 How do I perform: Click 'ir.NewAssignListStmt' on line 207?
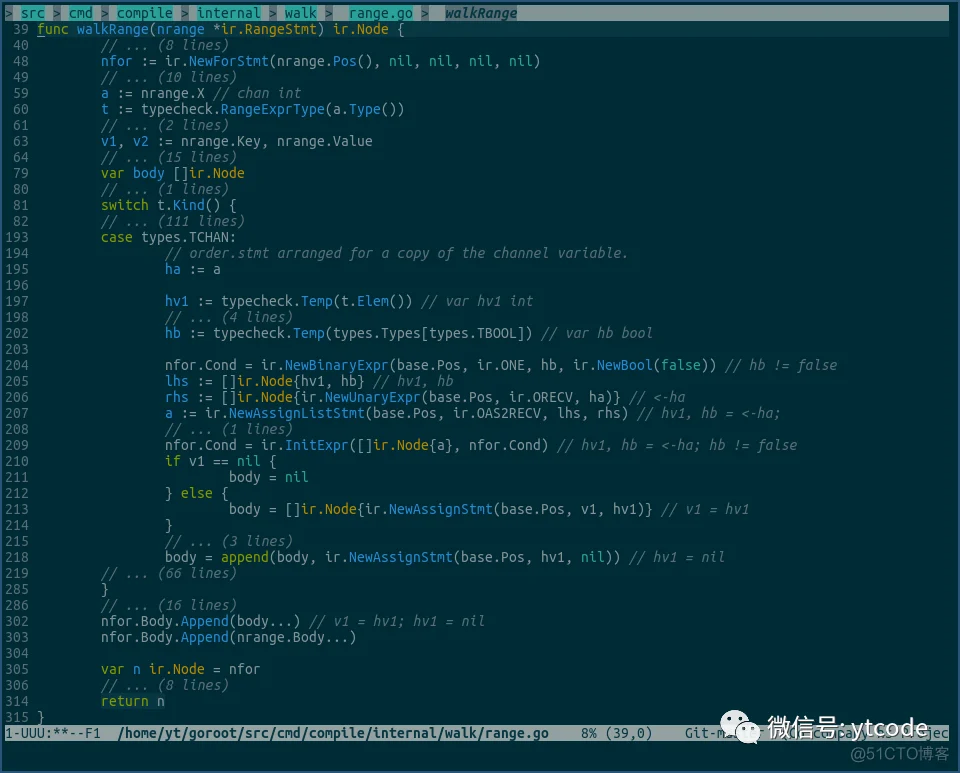point(285,413)
